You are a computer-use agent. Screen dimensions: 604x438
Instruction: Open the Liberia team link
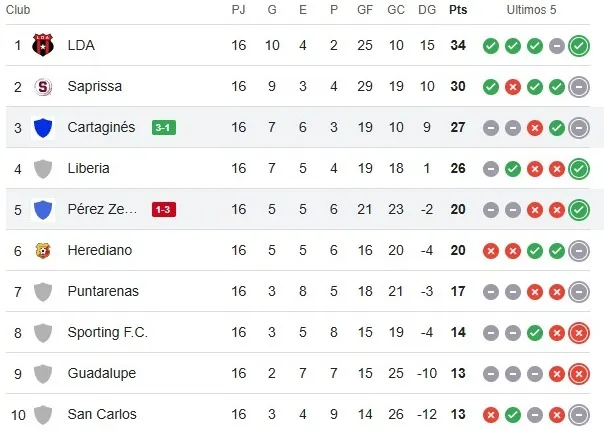click(88, 168)
